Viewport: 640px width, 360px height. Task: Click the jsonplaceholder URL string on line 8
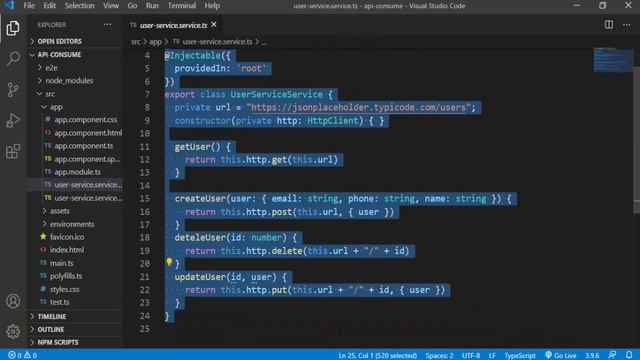point(358,107)
